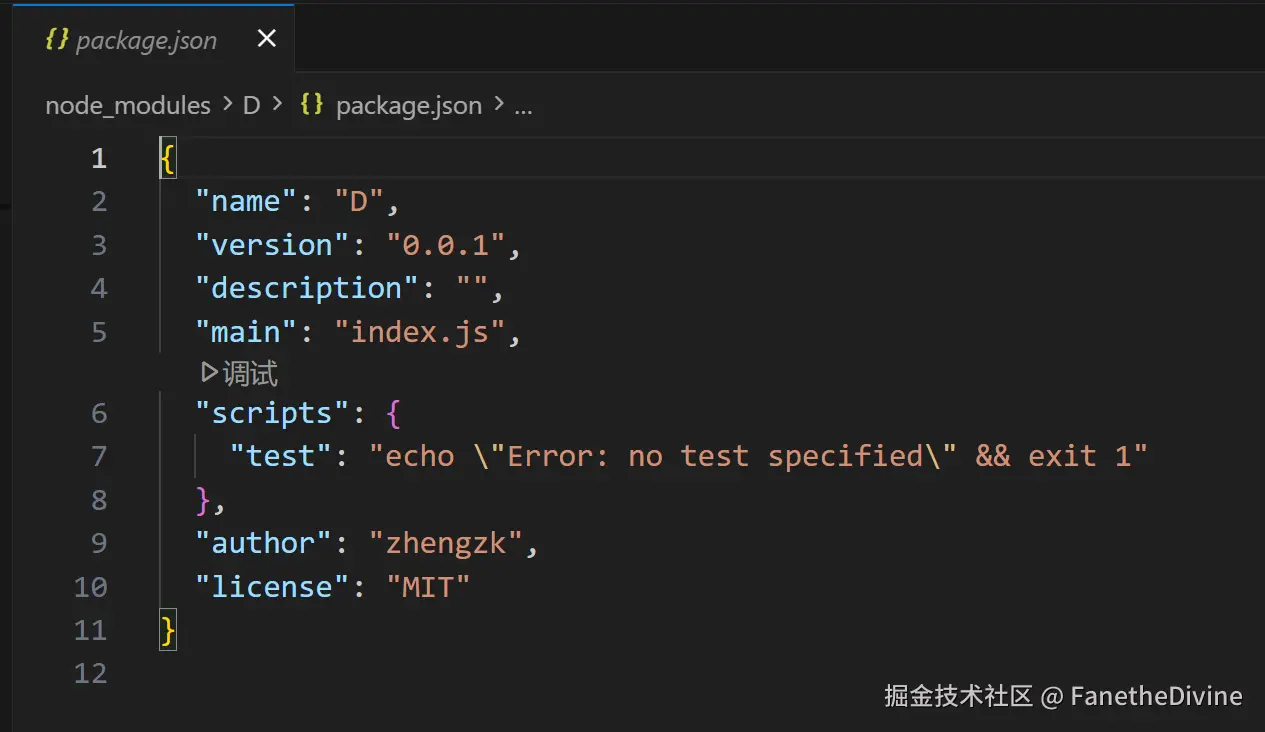Open the node_modules breadcrumb
1265x732 pixels.
128,106
